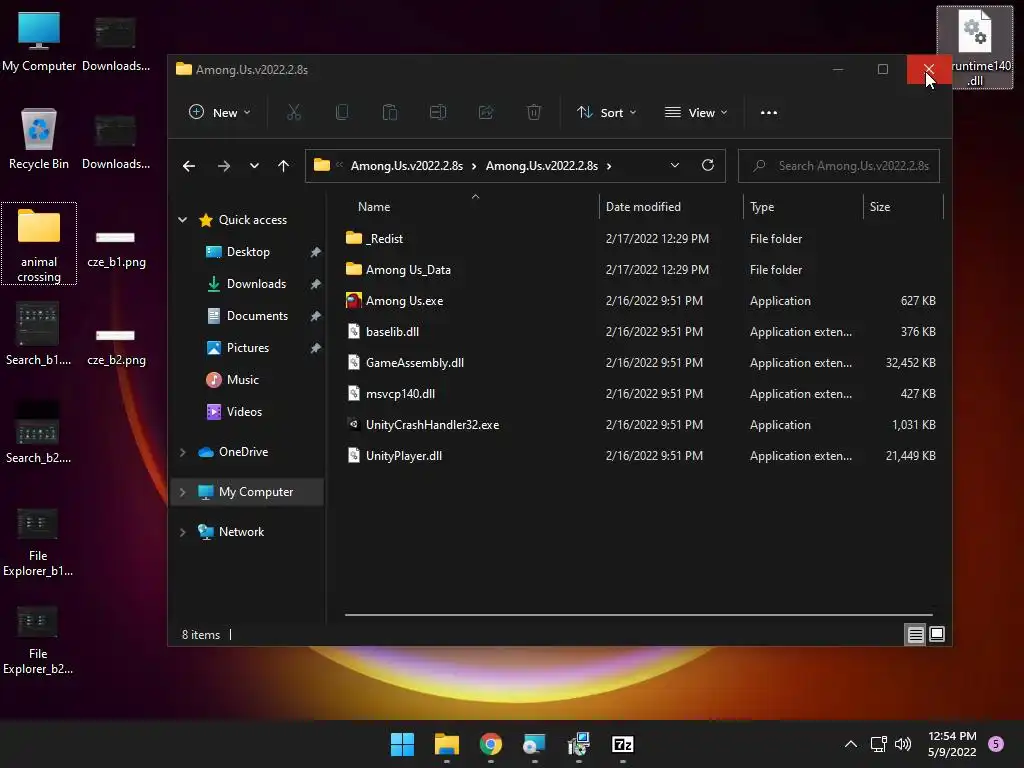Sort by the Name column header
Image resolution: width=1024 pixels, height=768 pixels.
(x=374, y=206)
